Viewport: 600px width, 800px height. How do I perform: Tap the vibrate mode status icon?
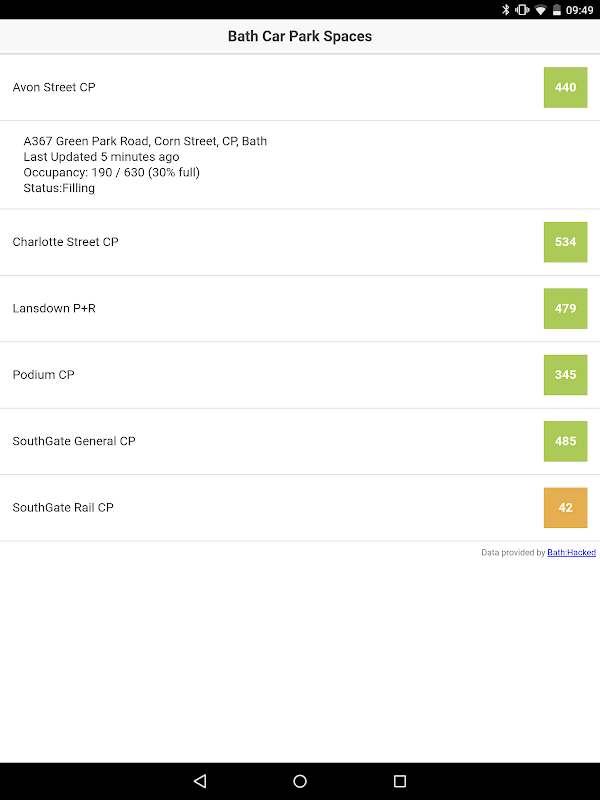tap(522, 10)
